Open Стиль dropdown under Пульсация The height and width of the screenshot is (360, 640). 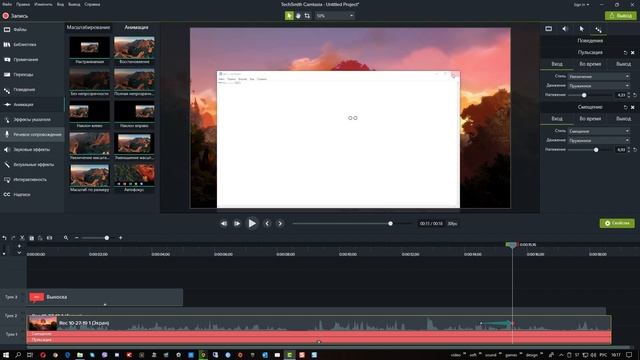click(599, 76)
